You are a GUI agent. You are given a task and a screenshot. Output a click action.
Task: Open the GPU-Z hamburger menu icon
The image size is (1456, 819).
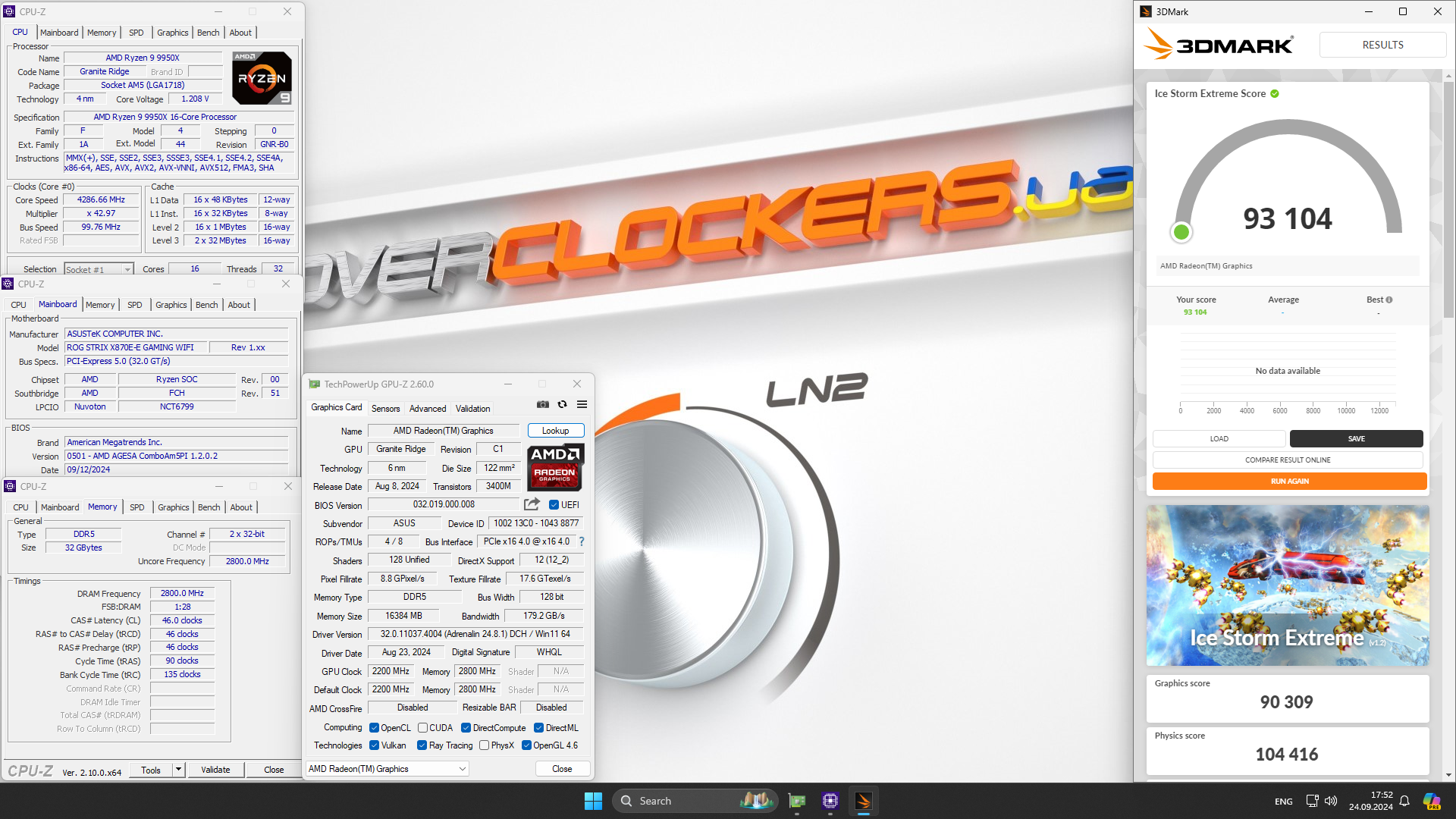582,405
